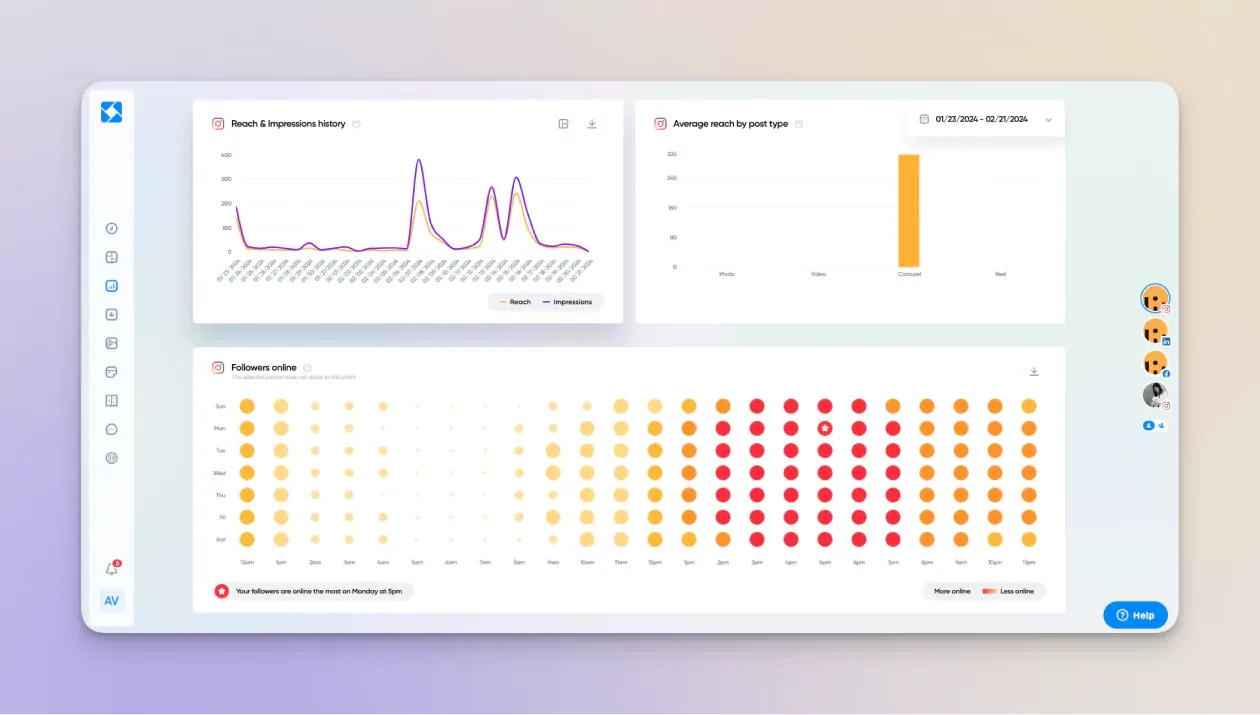Open the notifications bell with badge
The height and width of the screenshot is (715, 1260).
click(x=112, y=568)
